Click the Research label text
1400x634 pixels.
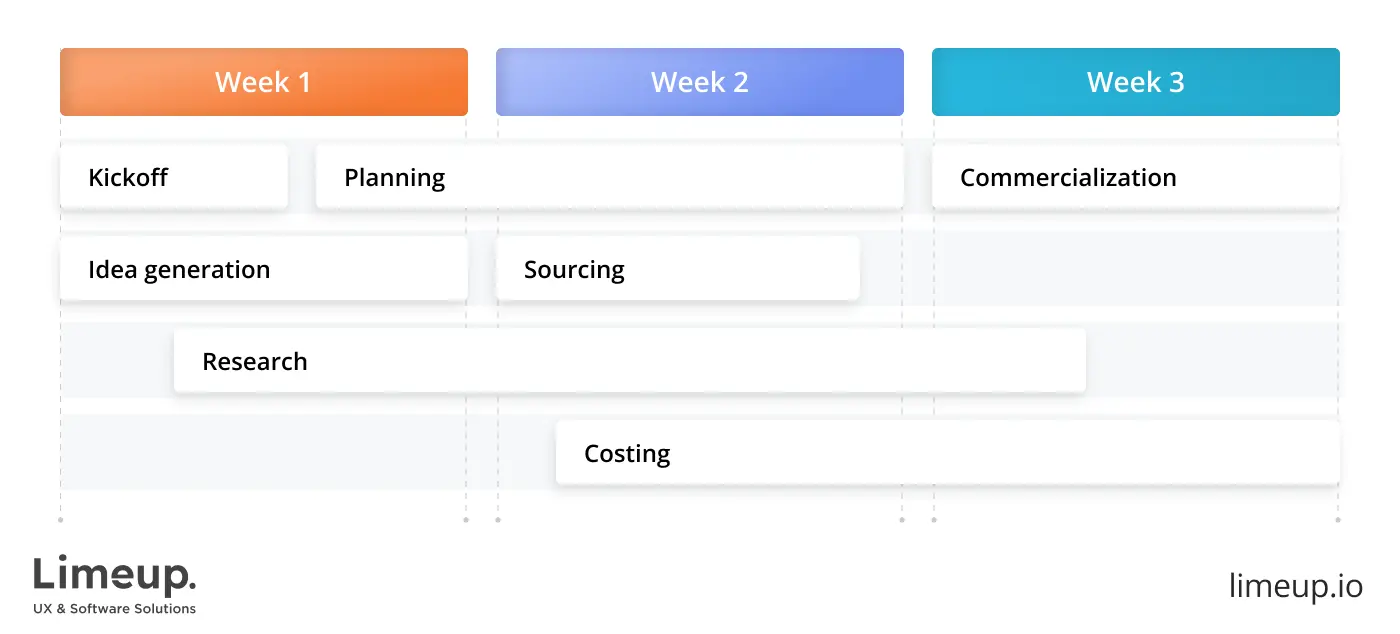255,361
